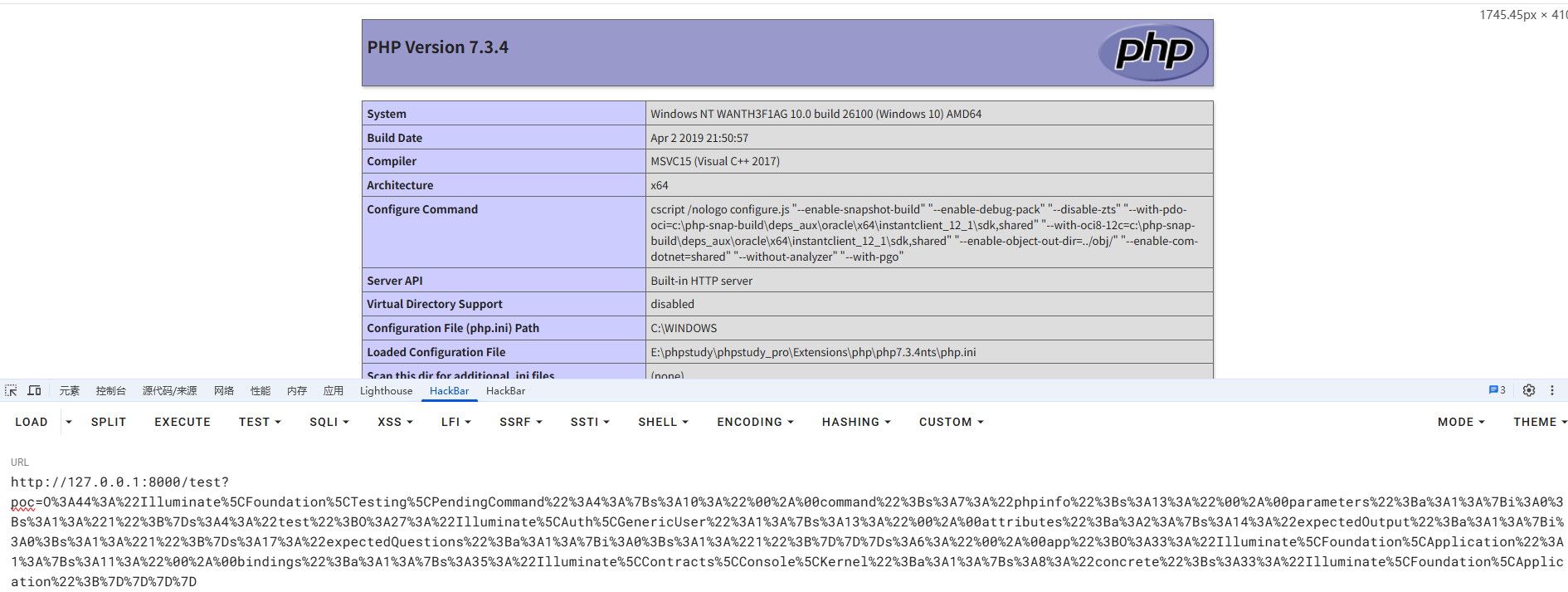Click the inspect element picker icon

11,390
